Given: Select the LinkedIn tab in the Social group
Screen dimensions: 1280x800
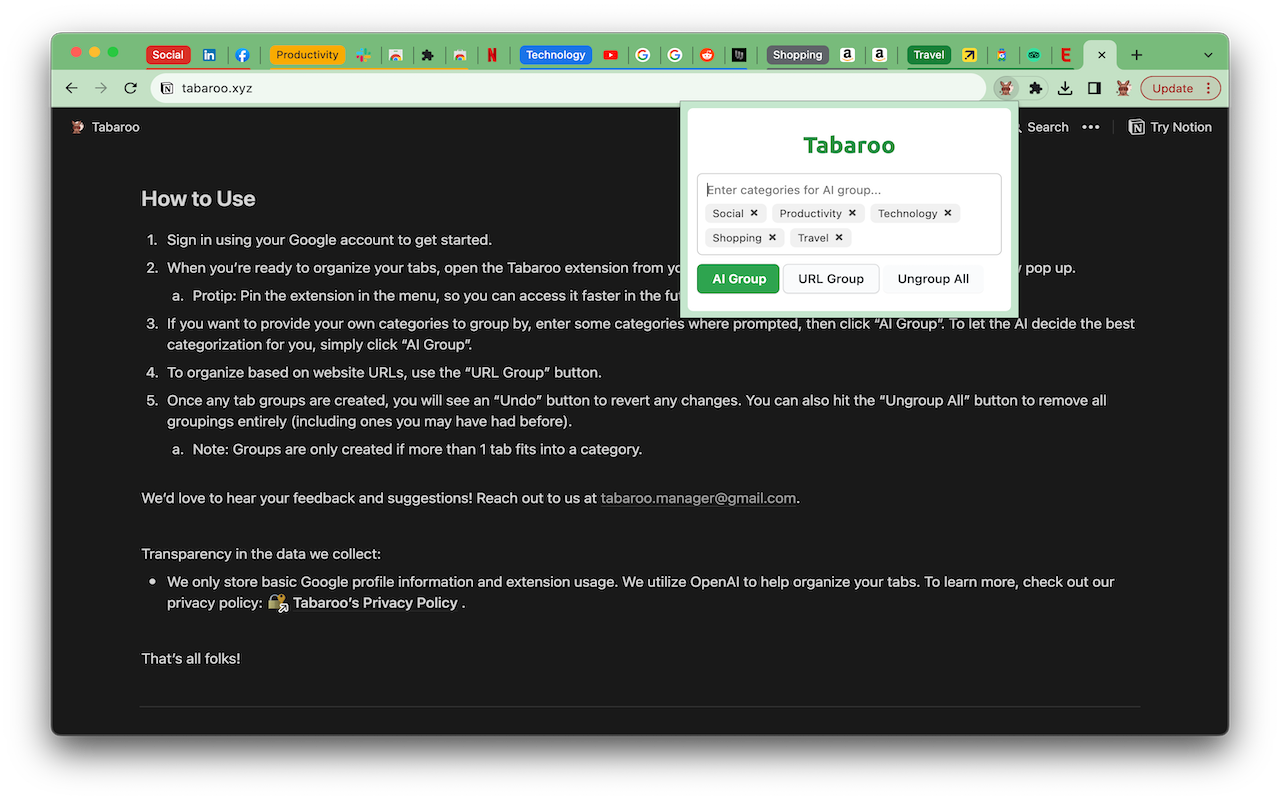Looking at the screenshot, I should (210, 55).
